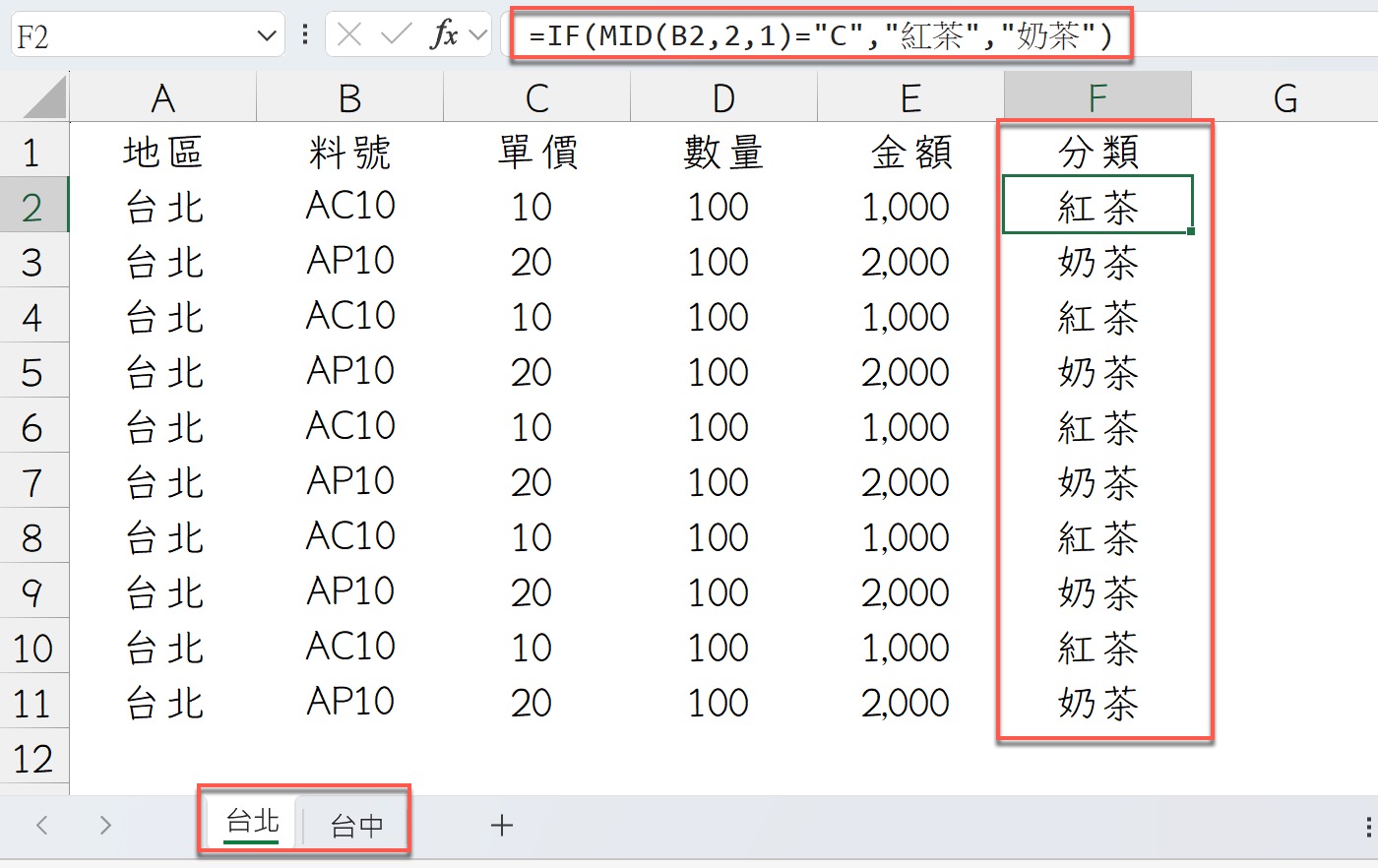
Task: Select column F by its header
Action: click(1096, 96)
